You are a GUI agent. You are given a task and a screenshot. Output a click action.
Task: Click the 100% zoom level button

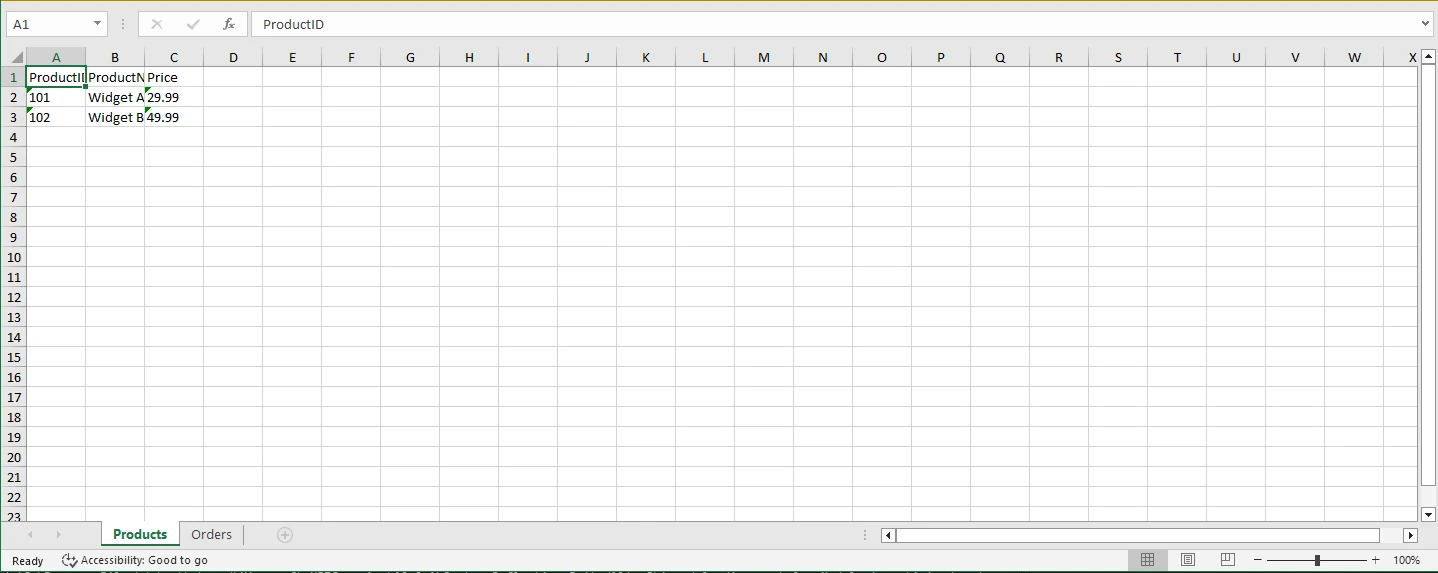pos(1407,560)
